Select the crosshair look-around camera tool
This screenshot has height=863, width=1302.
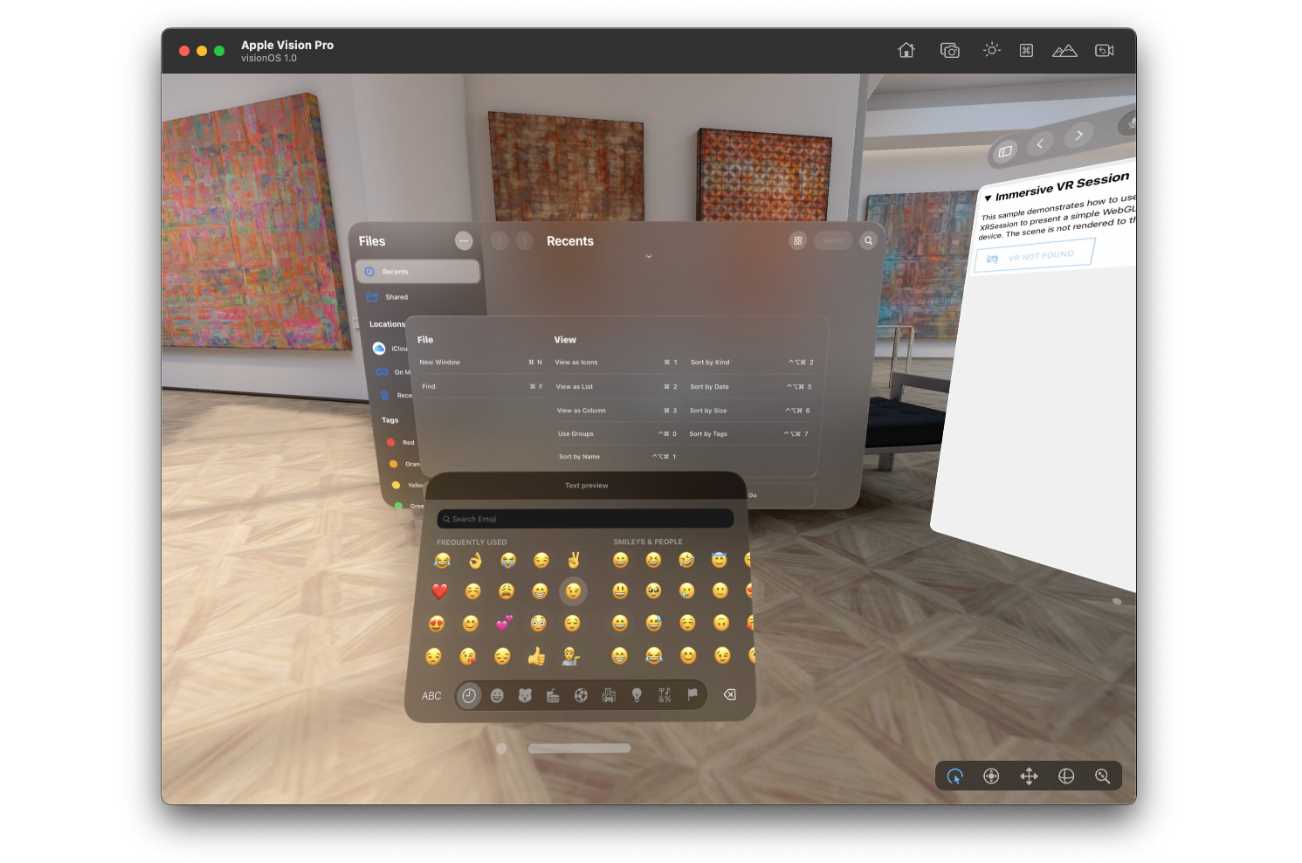[x=991, y=776]
